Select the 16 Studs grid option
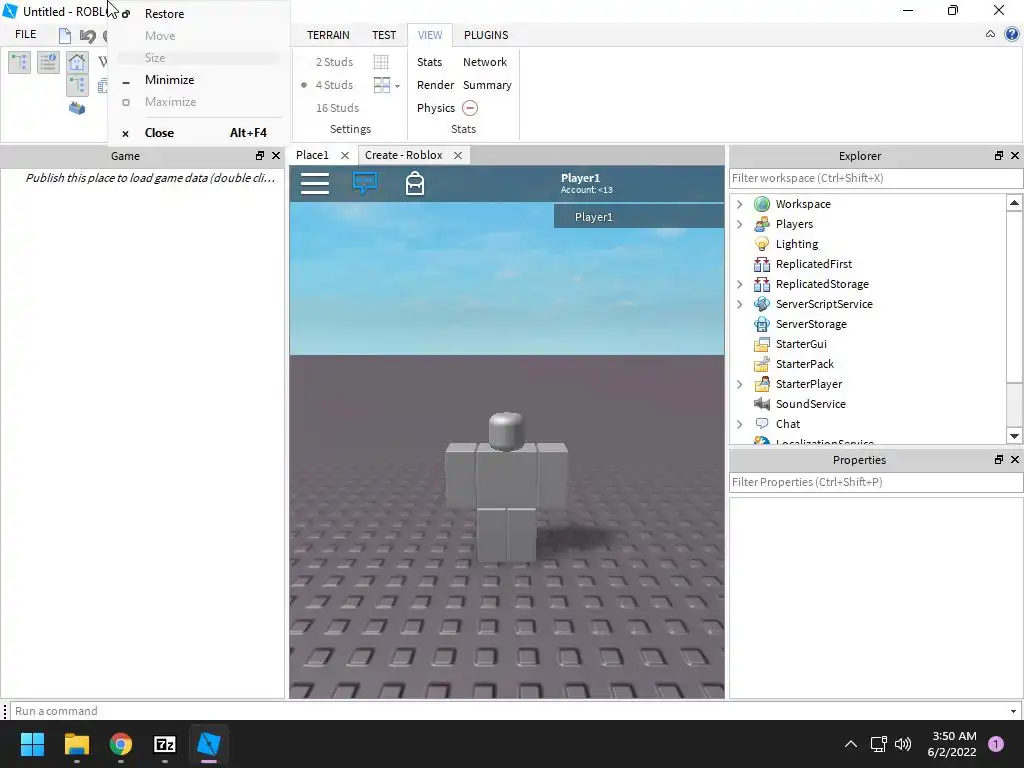Viewport: 1024px width, 768px height. click(x=337, y=108)
